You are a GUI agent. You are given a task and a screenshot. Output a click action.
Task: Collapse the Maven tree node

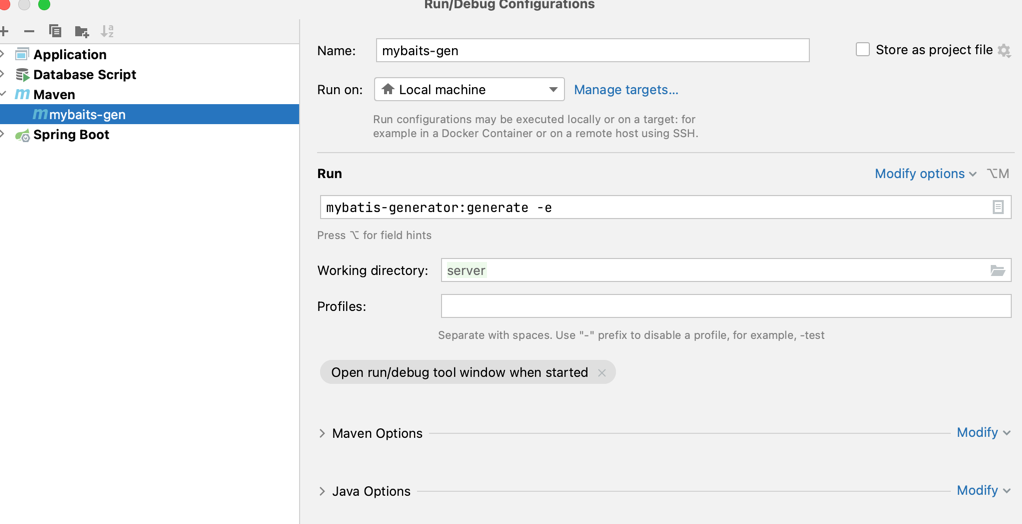click(x=3, y=95)
